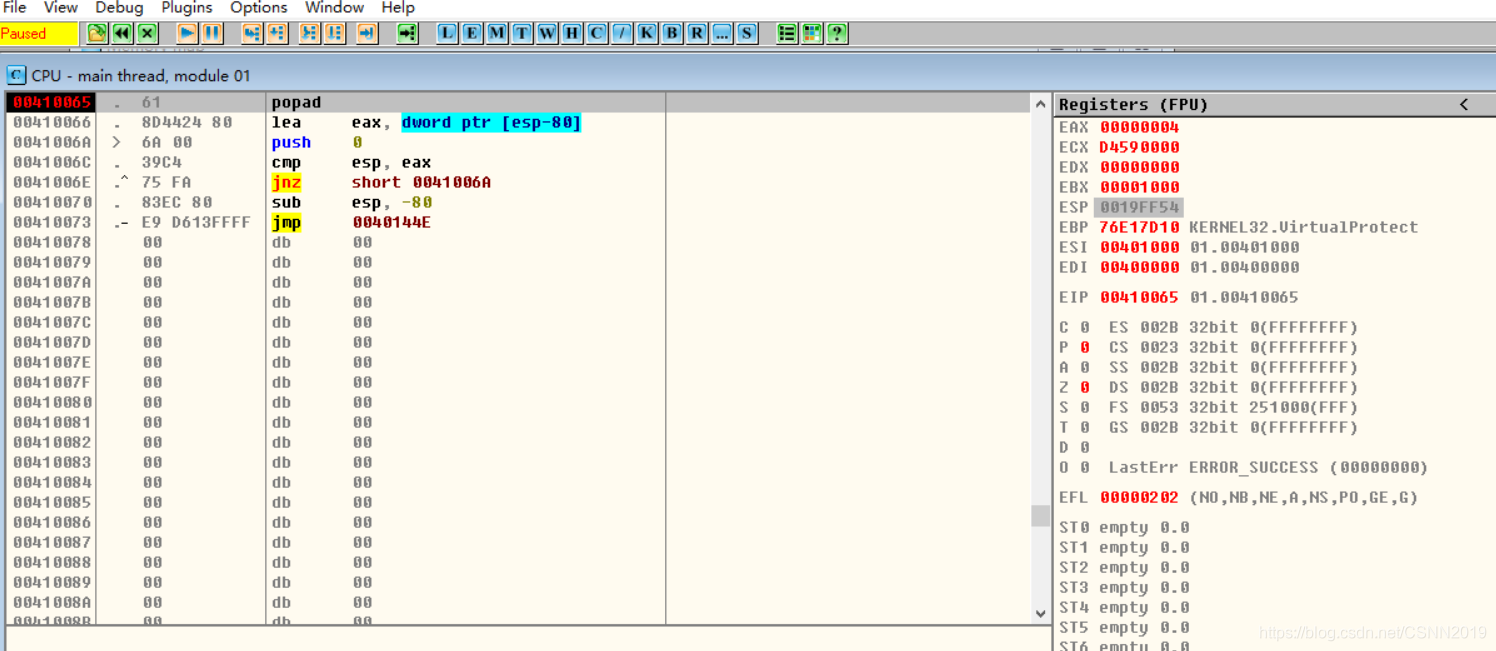
Task: Open the Plugins menu
Action: 187,7
